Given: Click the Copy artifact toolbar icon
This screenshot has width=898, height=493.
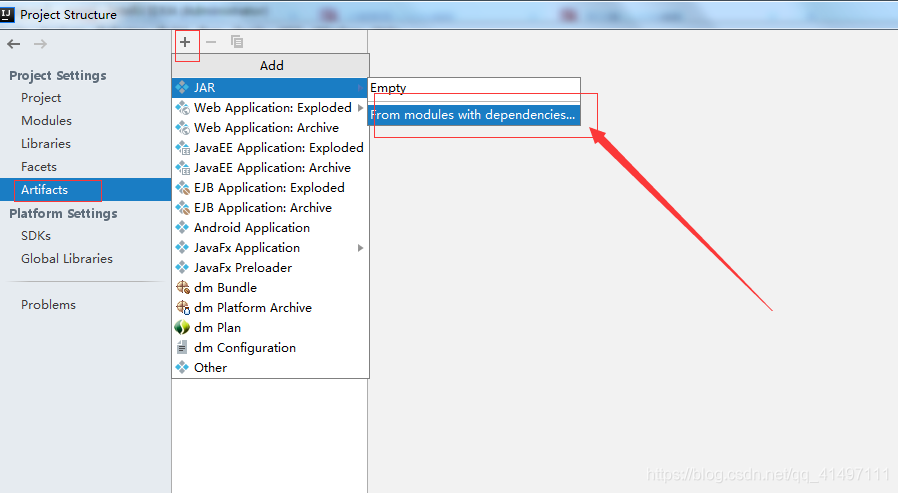Looking at the screenshot, I should (x=237, y=42).
